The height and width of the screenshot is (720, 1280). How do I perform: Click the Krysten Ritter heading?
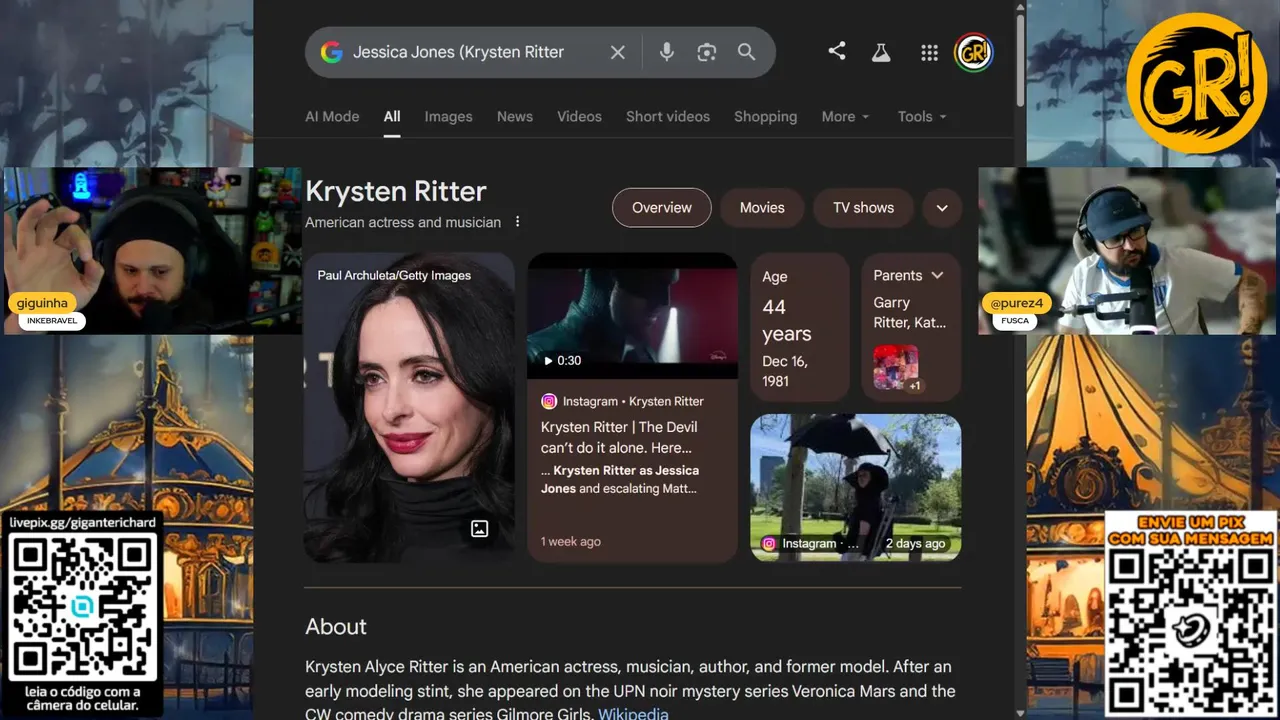[x=396, y=191]
